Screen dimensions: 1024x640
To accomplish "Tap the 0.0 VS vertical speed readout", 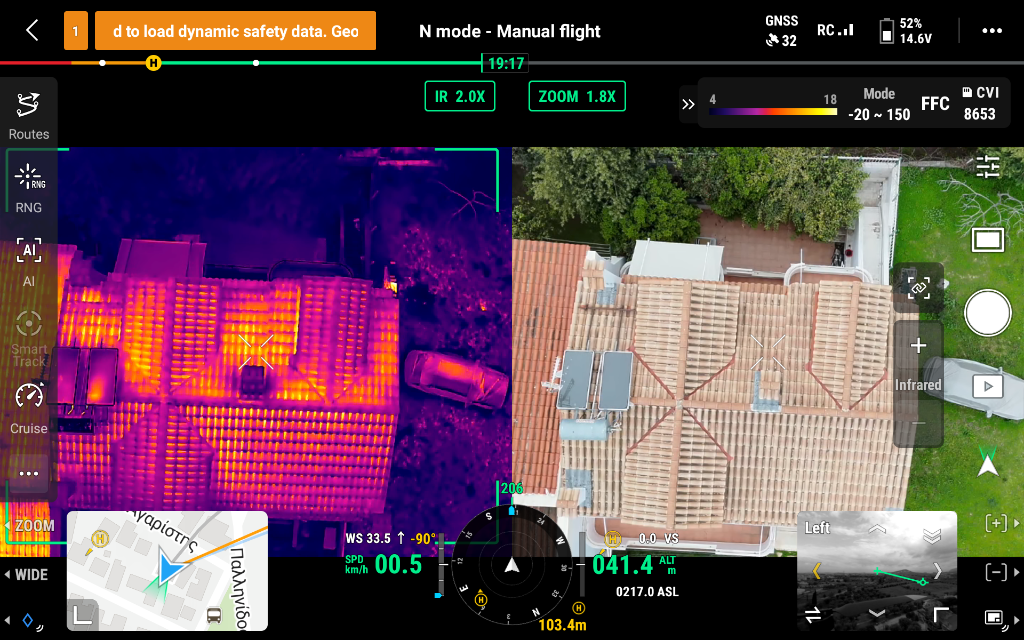I will click(658, 539).
